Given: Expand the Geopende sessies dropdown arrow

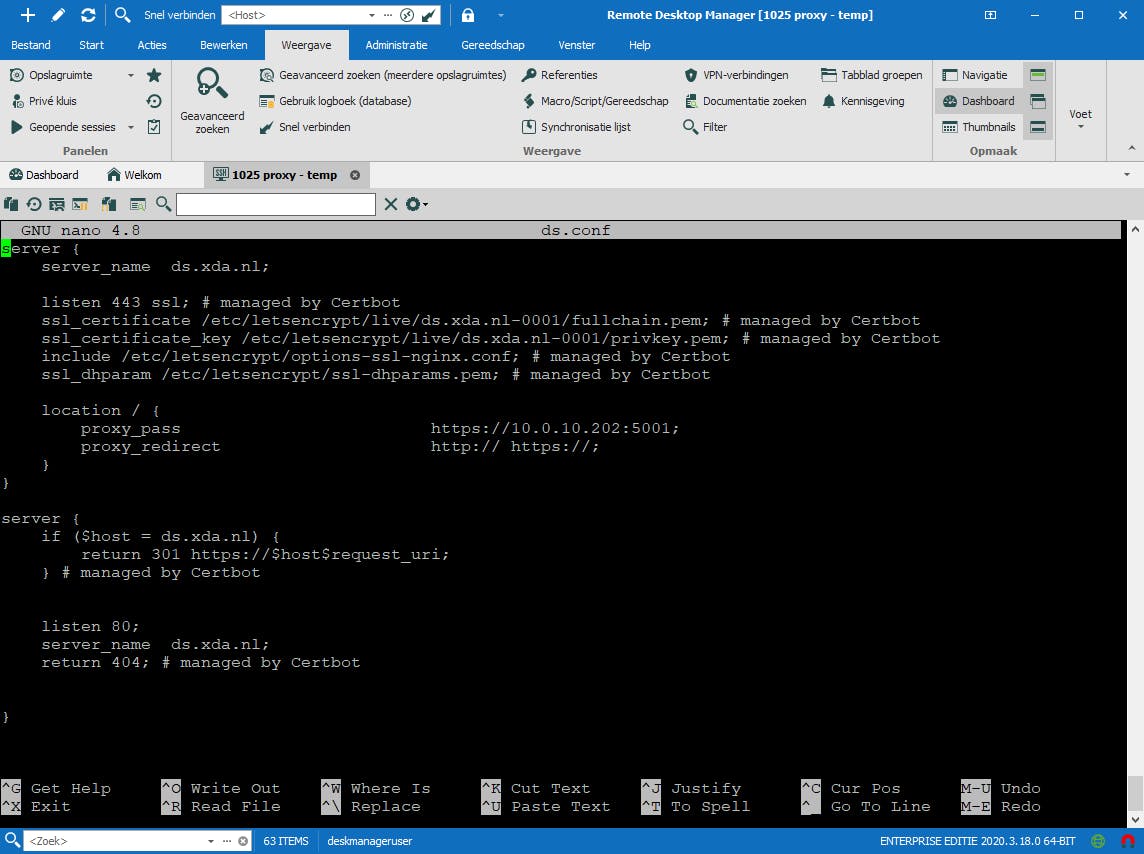Looking at the screenshot, I should pyautogui.click(x=131, y=127).
